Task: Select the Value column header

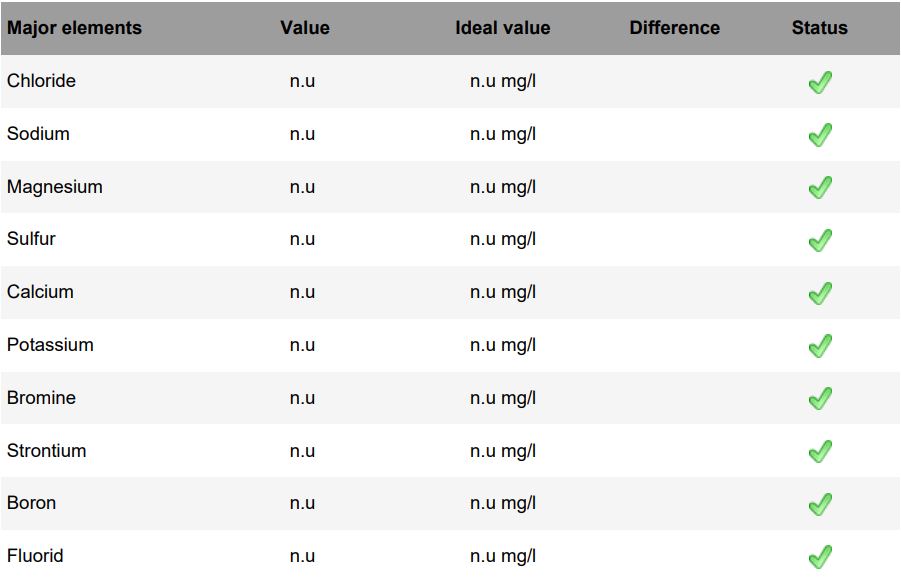Action: [305, 28]
